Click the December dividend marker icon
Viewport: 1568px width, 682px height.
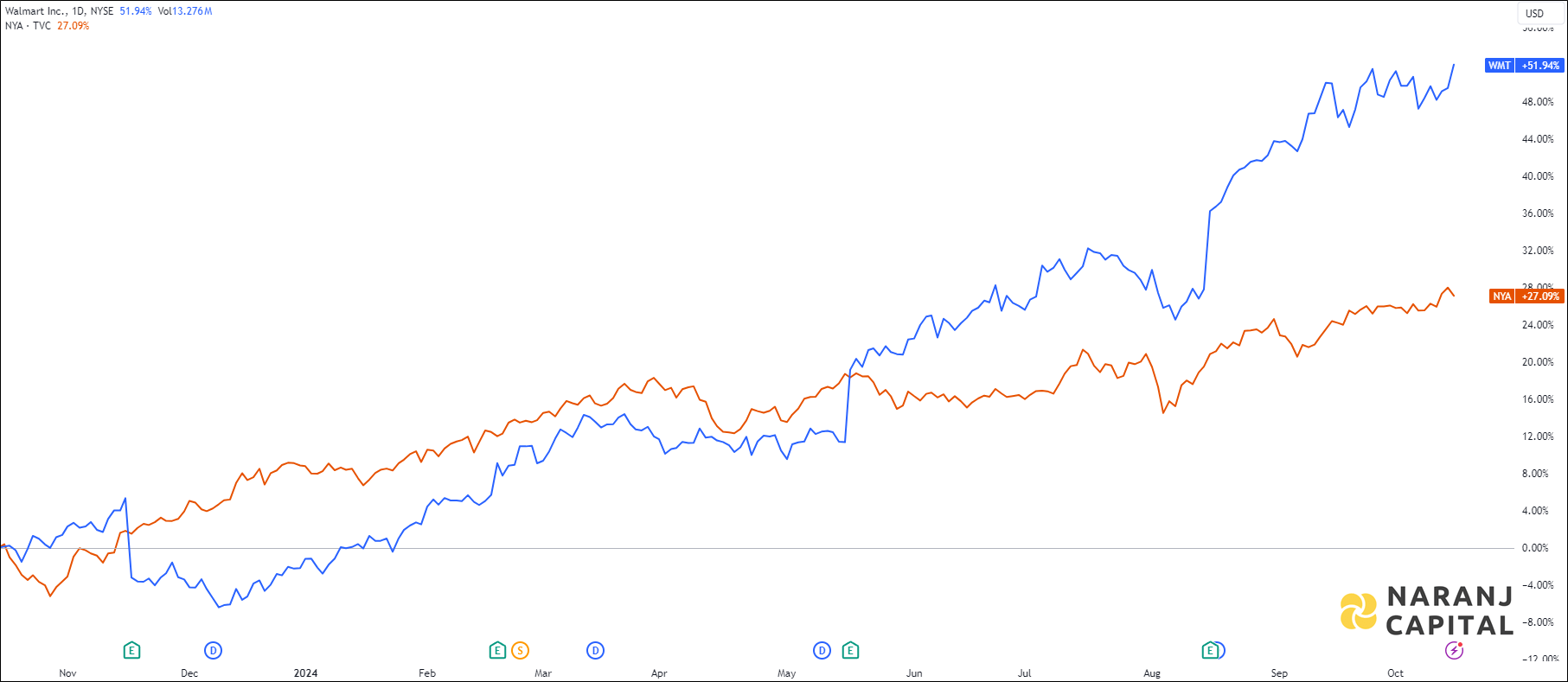coord(213,650)
